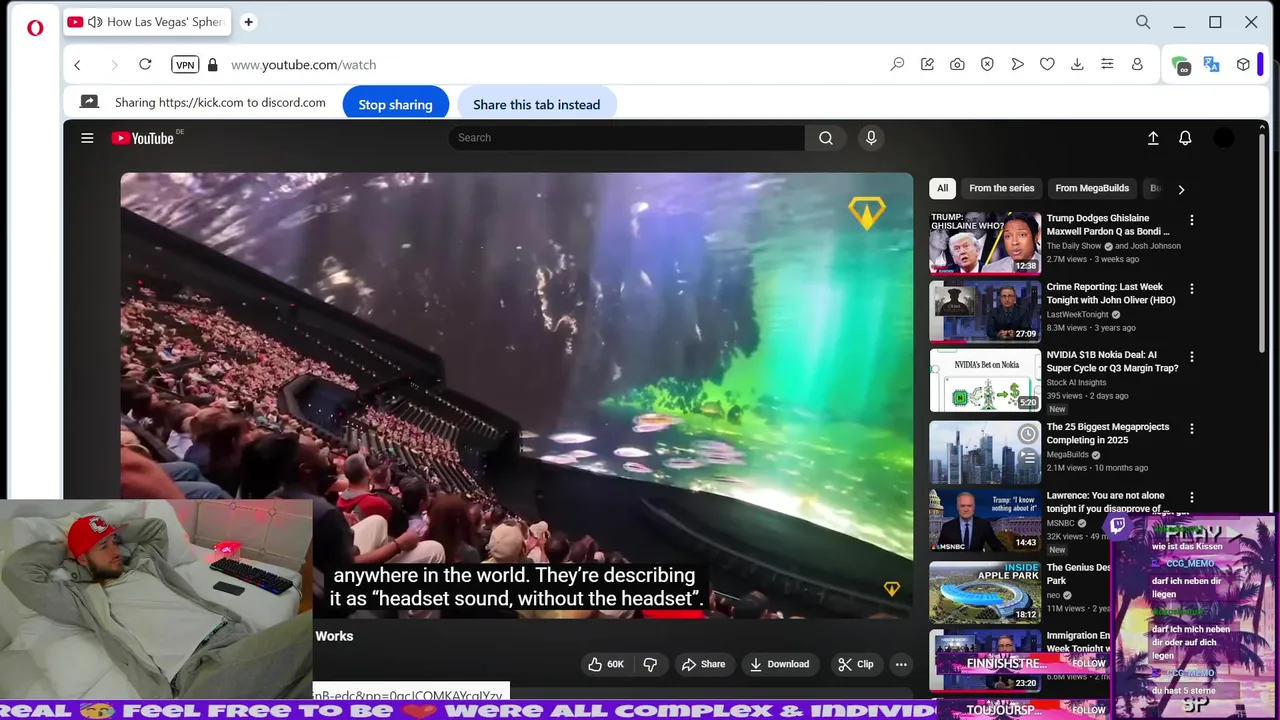Start voice search with microphone
Viewport: 1280px width, 720px height.
tap(871, 138)
